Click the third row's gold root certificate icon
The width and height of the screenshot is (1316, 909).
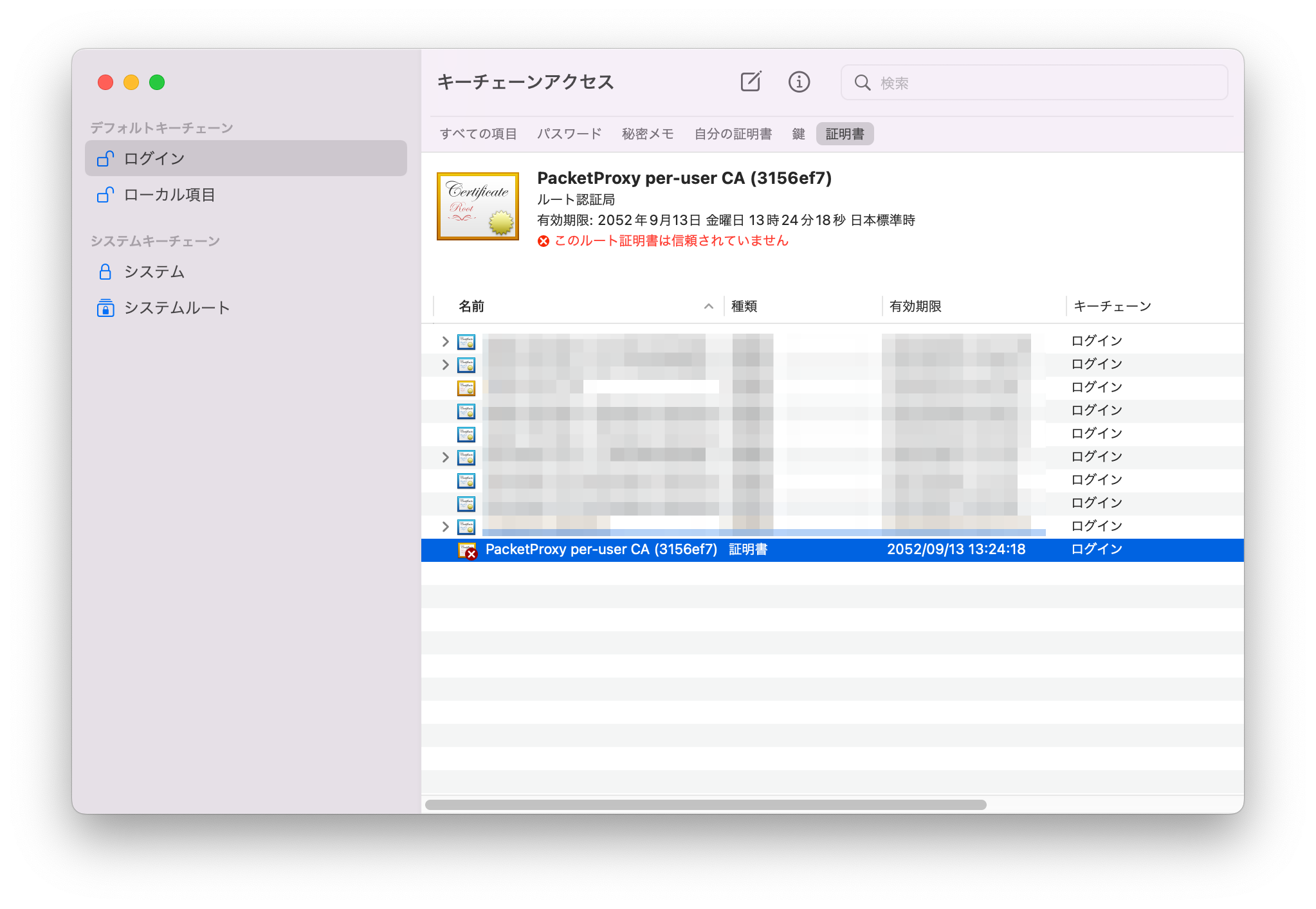[466, 388]
